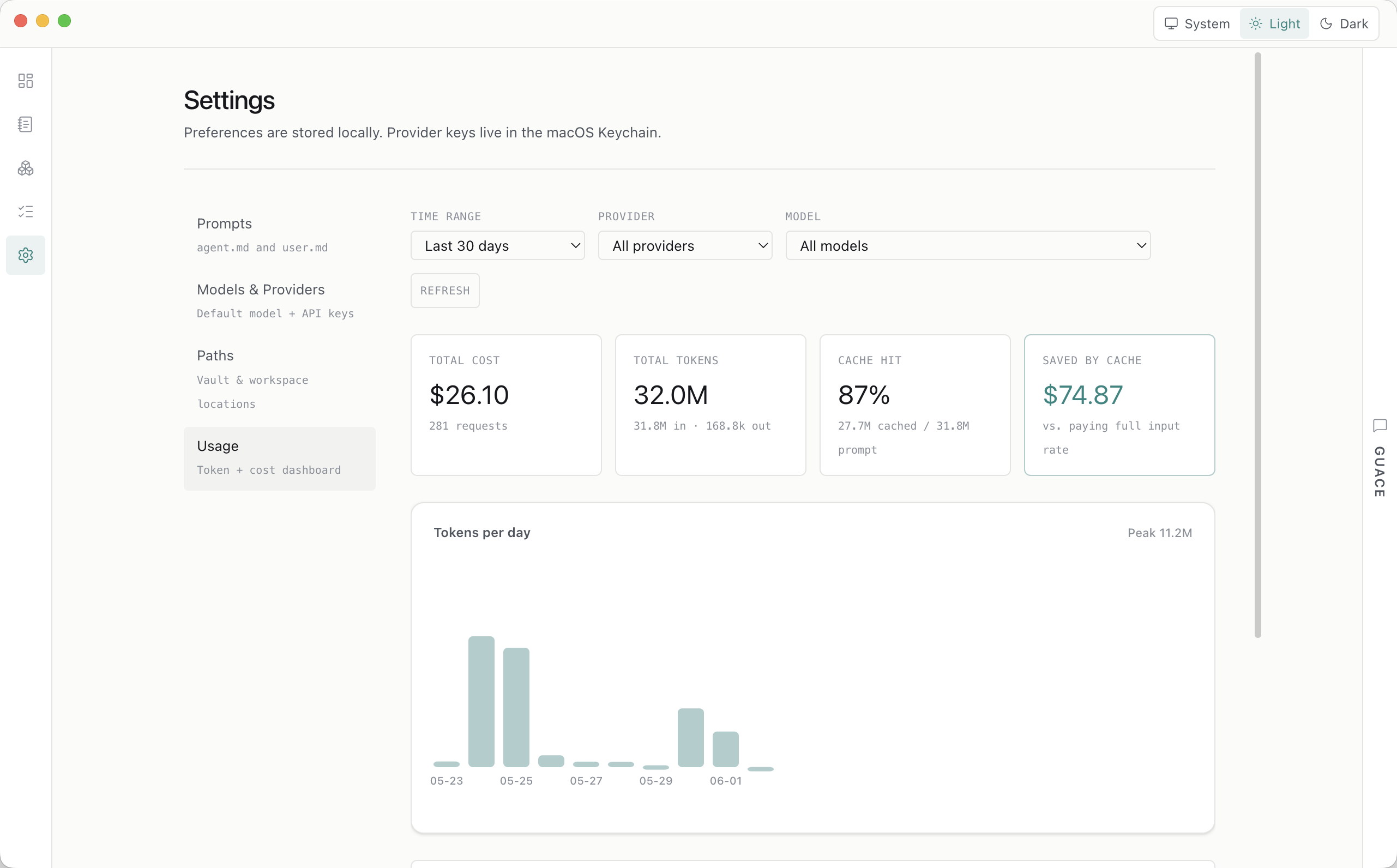Go to the Models & Providers section
Image resolution: width=1397 pixels, height=868 pixels.
click(x=280, y=301)
